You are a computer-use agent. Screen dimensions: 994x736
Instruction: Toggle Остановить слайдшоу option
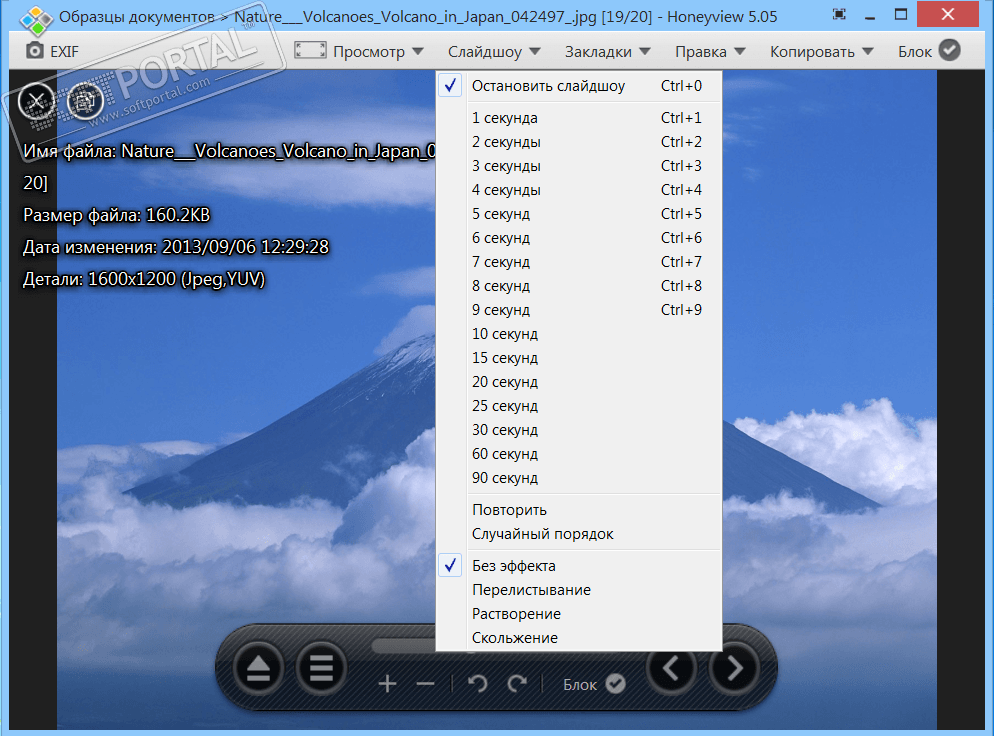(x=579, y=86)
